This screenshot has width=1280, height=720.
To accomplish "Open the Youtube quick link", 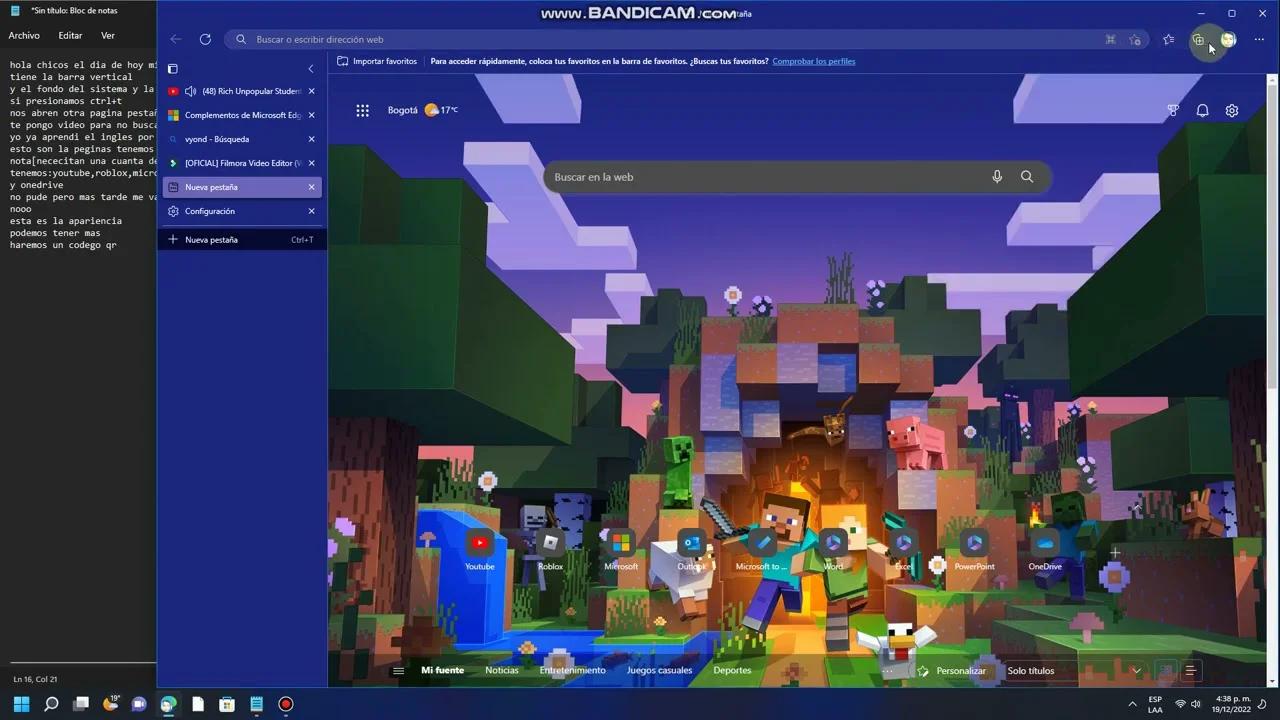I will pos(480,550).
